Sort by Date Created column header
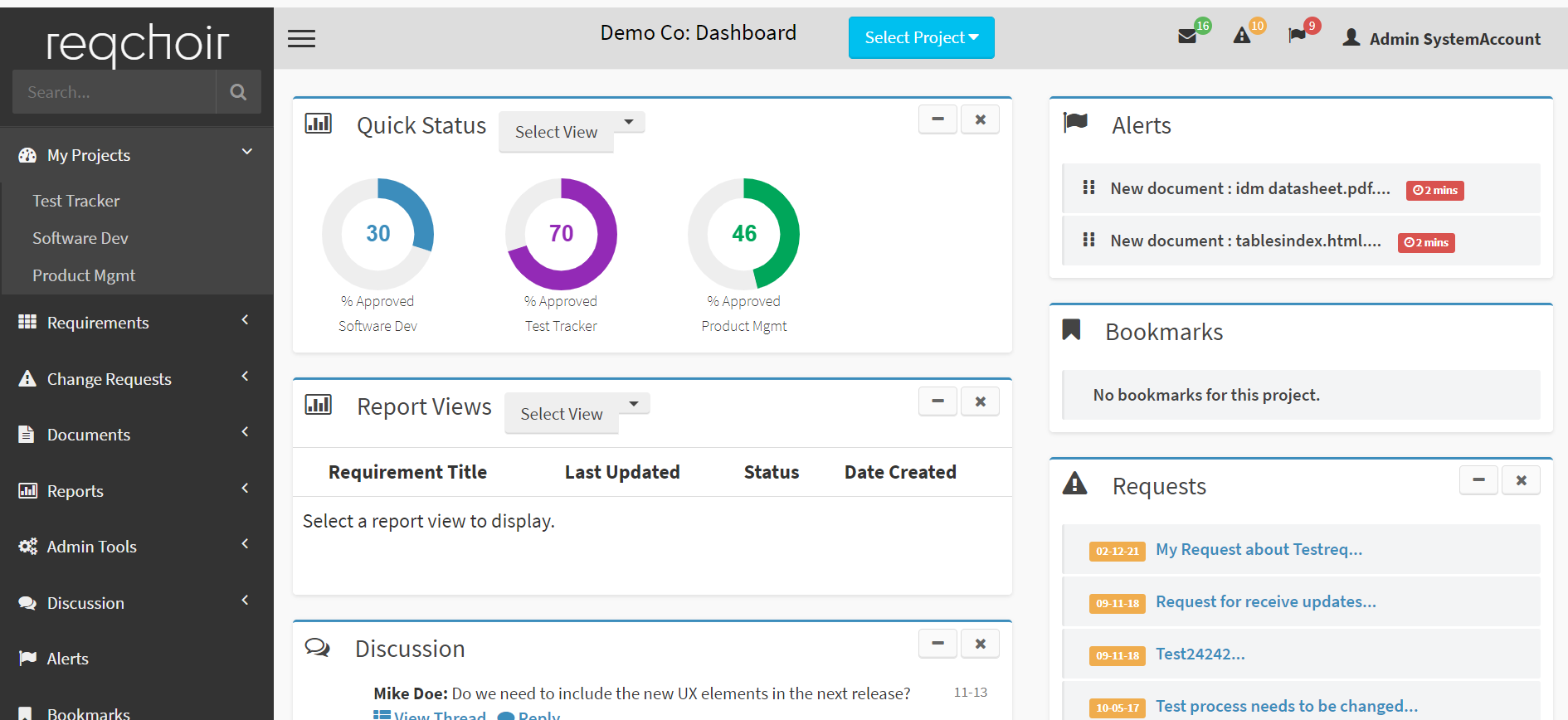 pos(900,472)
